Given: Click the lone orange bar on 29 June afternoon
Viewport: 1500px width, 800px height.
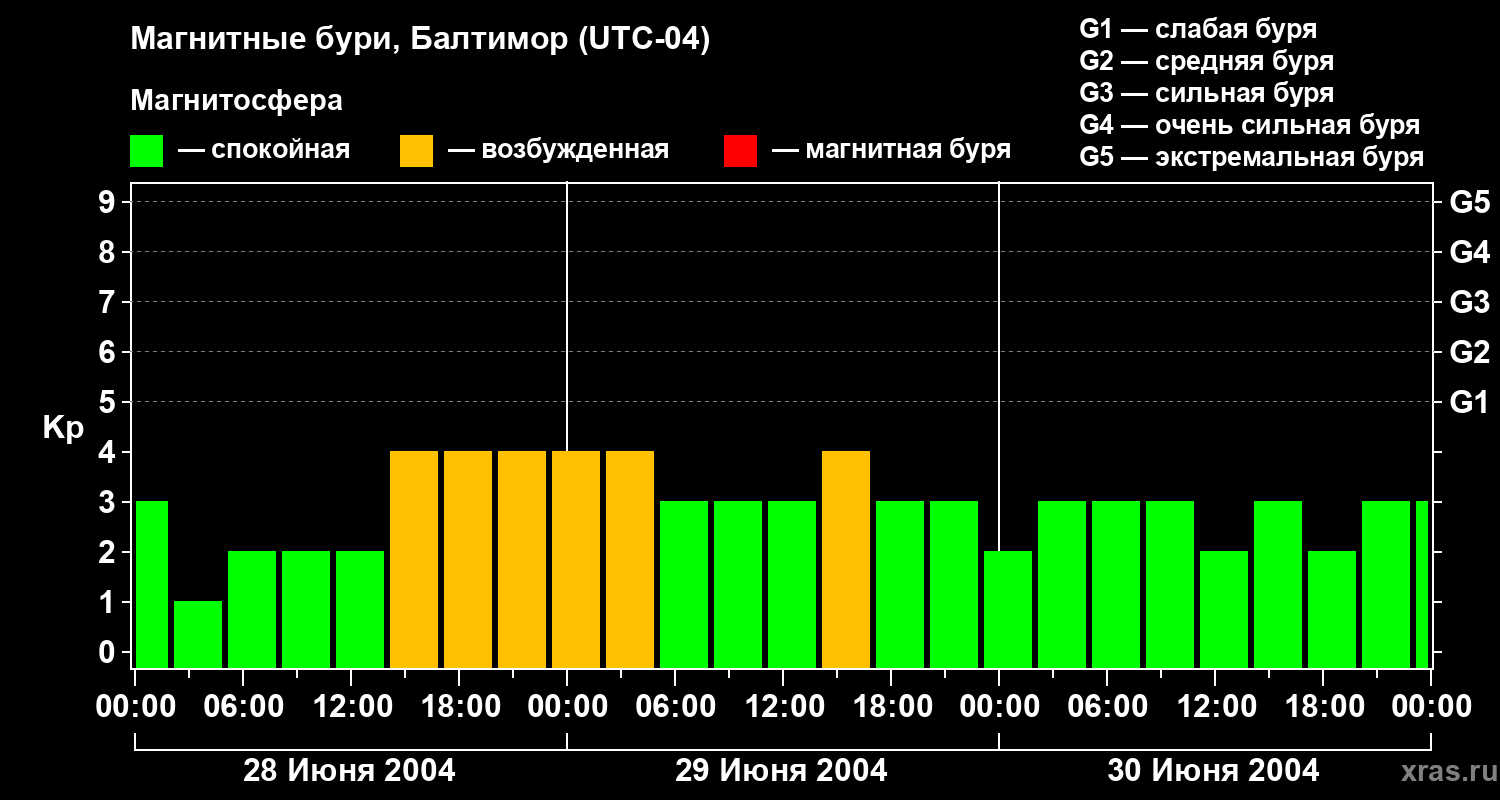Looking at the screenshot, I should point(846,560).
